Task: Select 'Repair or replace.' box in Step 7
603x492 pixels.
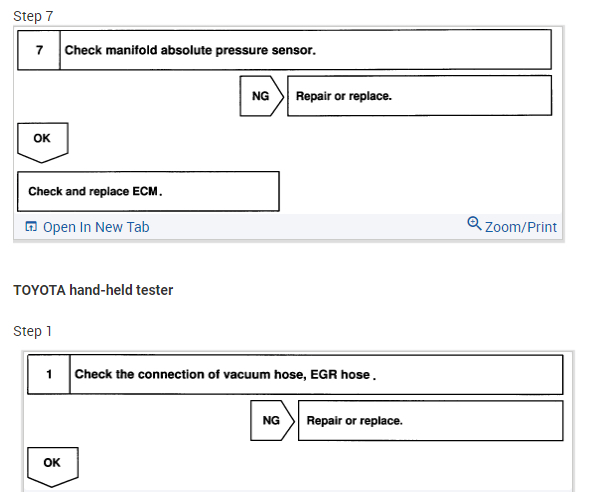Action: point(420,96)
